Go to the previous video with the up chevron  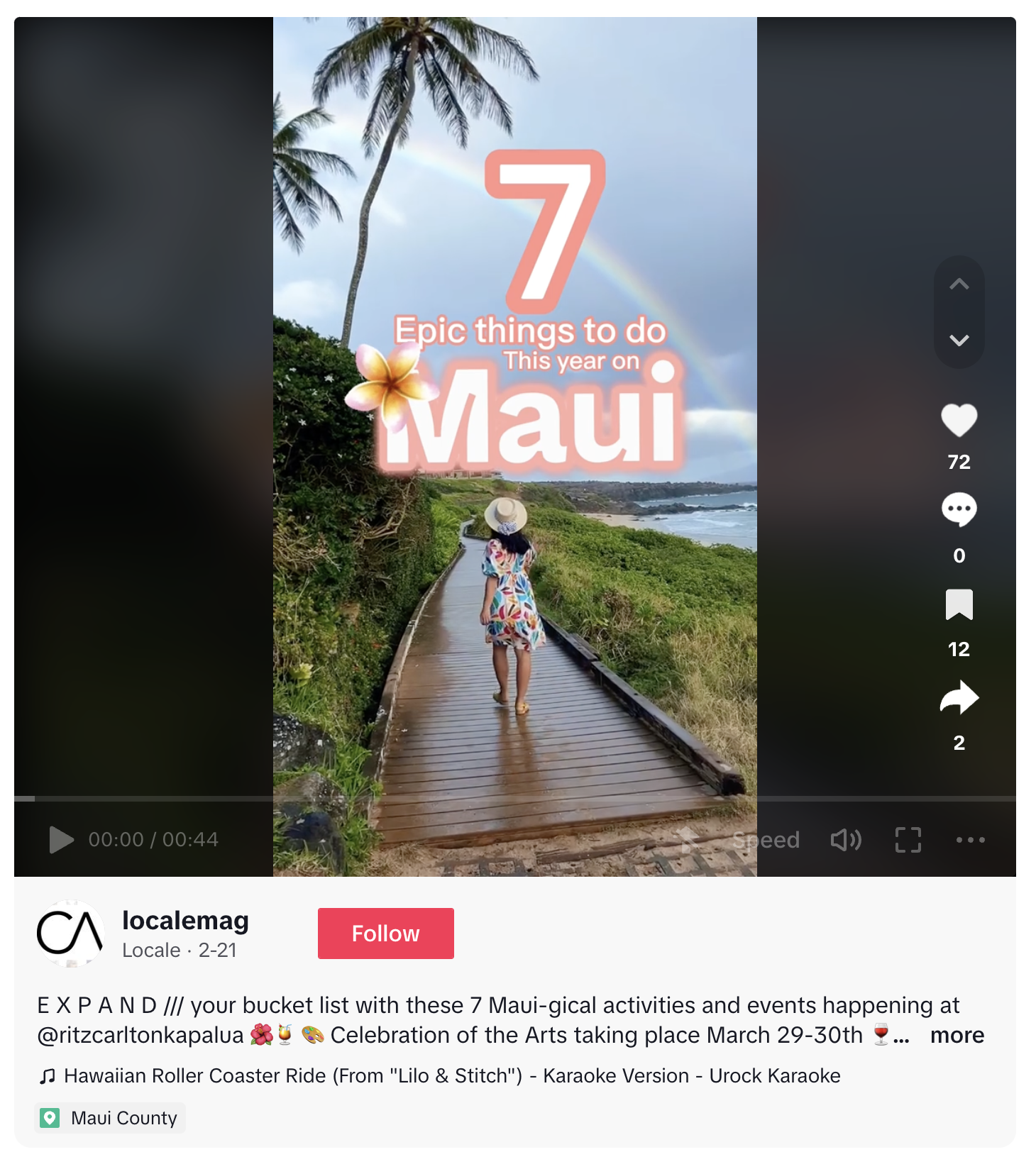coord(959,284)
